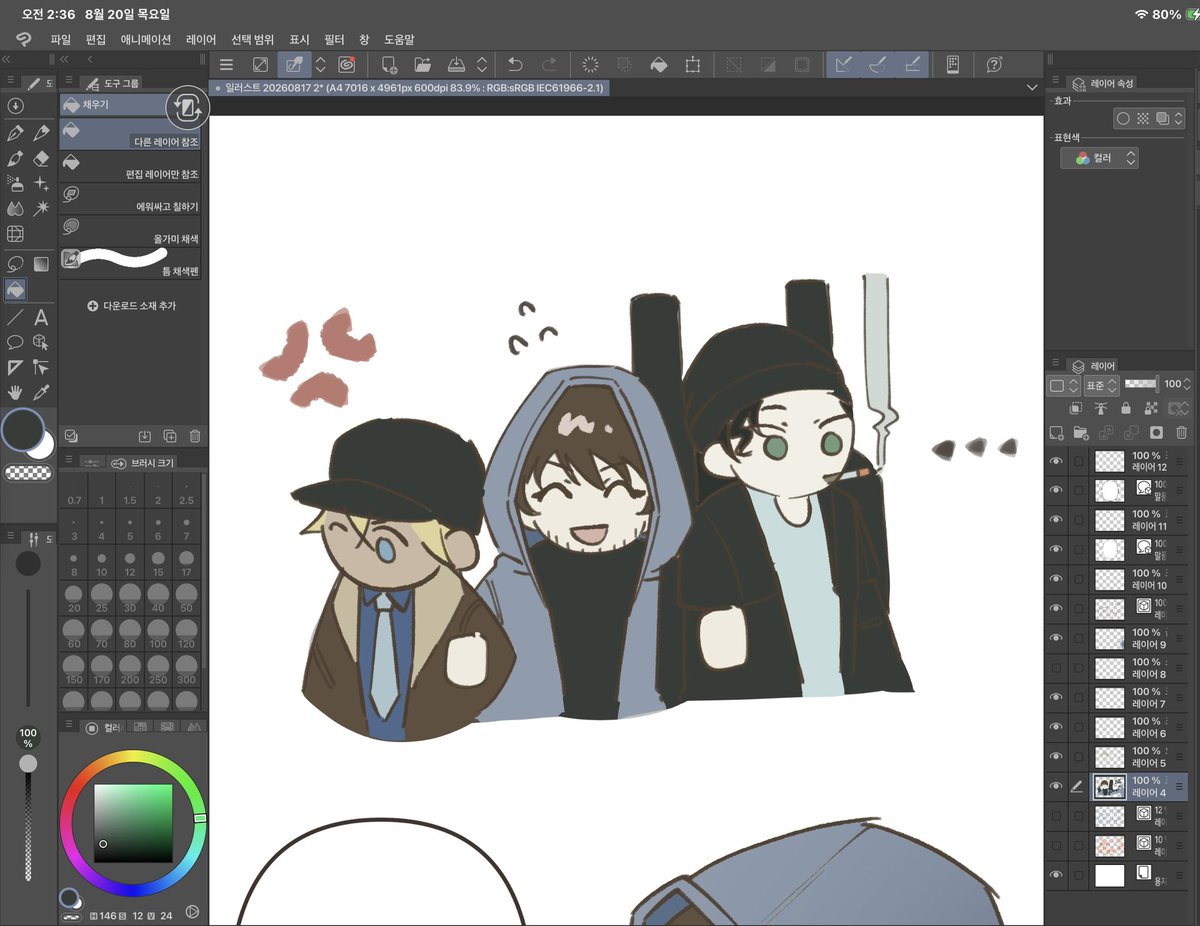The image size is (1200, 926).
Task: Open the command bar hamburger menu
Action: point(227,65)
